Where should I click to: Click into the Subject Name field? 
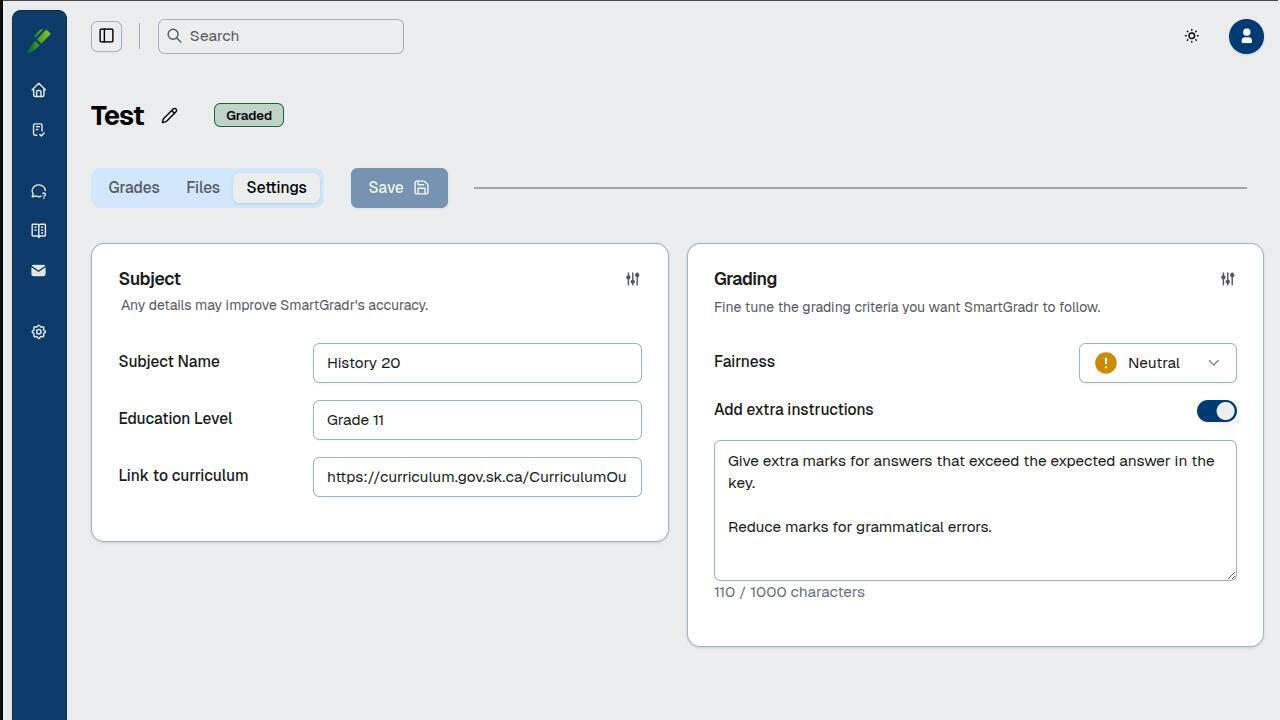[x=477, y=363]
